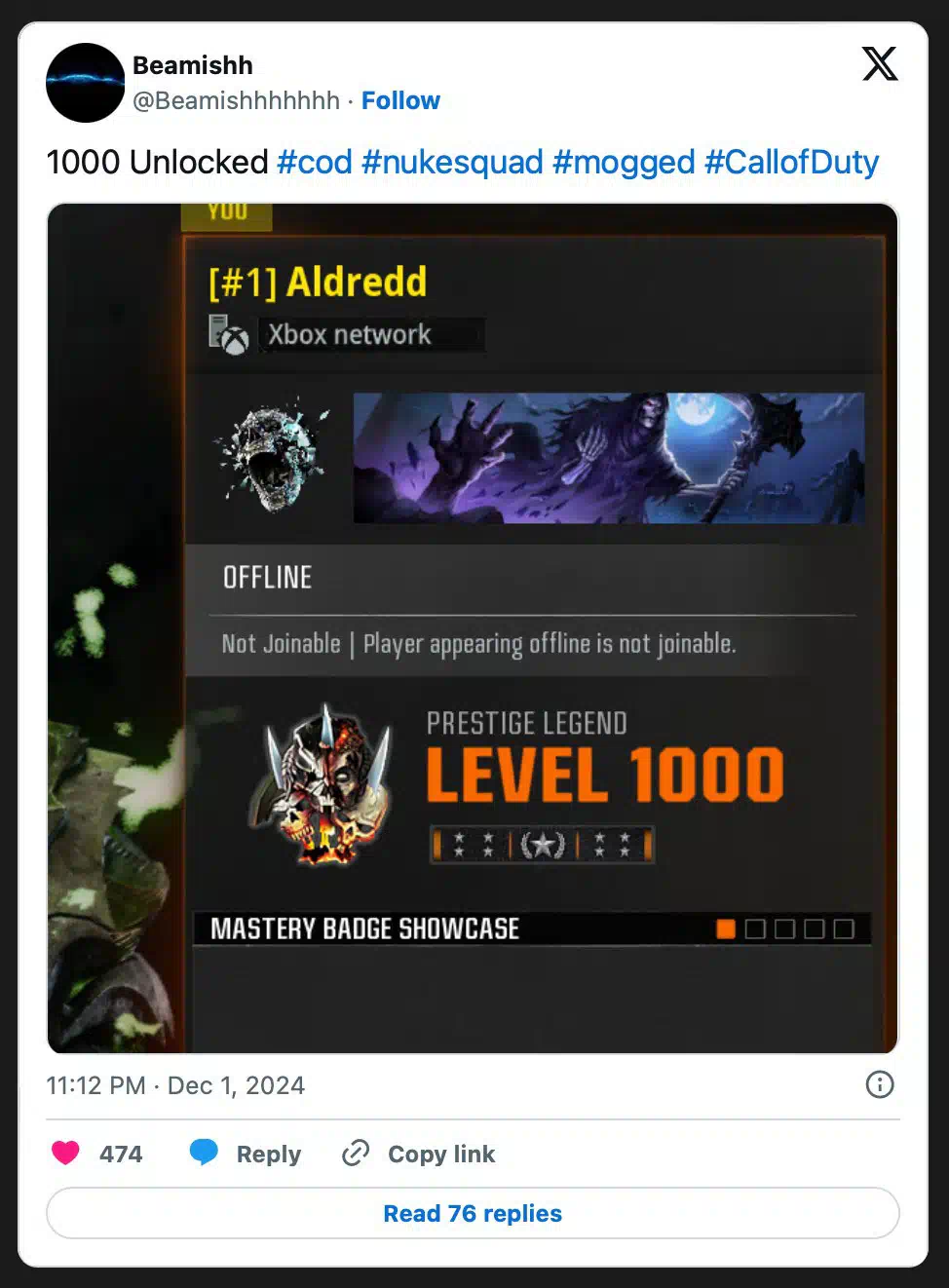Select the first orange showcase page indicator
Image resolution: width=949 pixels, height=1288 pixels.
click(x=726, y=928)
